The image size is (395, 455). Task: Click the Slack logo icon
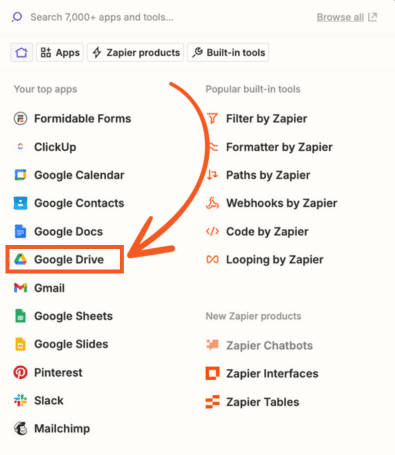click(x=20, y=400)
